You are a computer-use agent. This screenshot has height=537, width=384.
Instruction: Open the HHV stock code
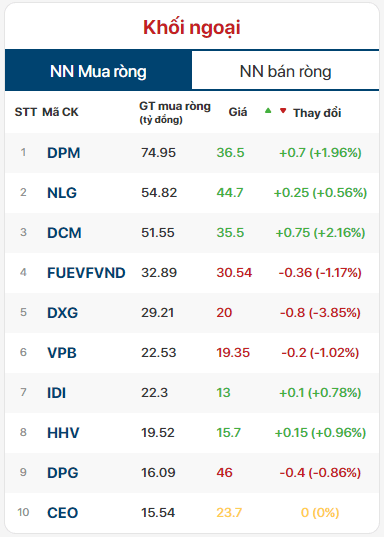(x=63, y=433)
